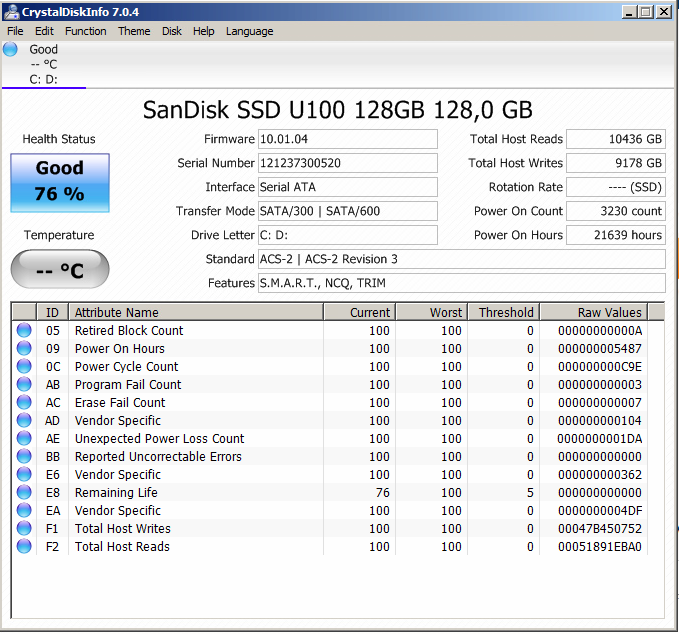The width and height of the screenshot is (679, 634).
Task: Click the Serial Number field
Action: [348, 163]
